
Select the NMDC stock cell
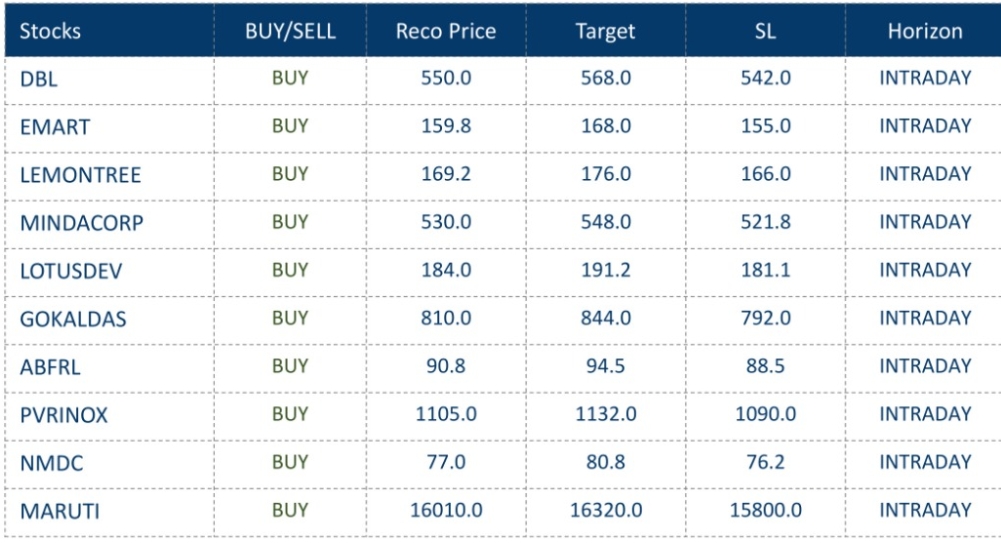click(x=45, y=464)
